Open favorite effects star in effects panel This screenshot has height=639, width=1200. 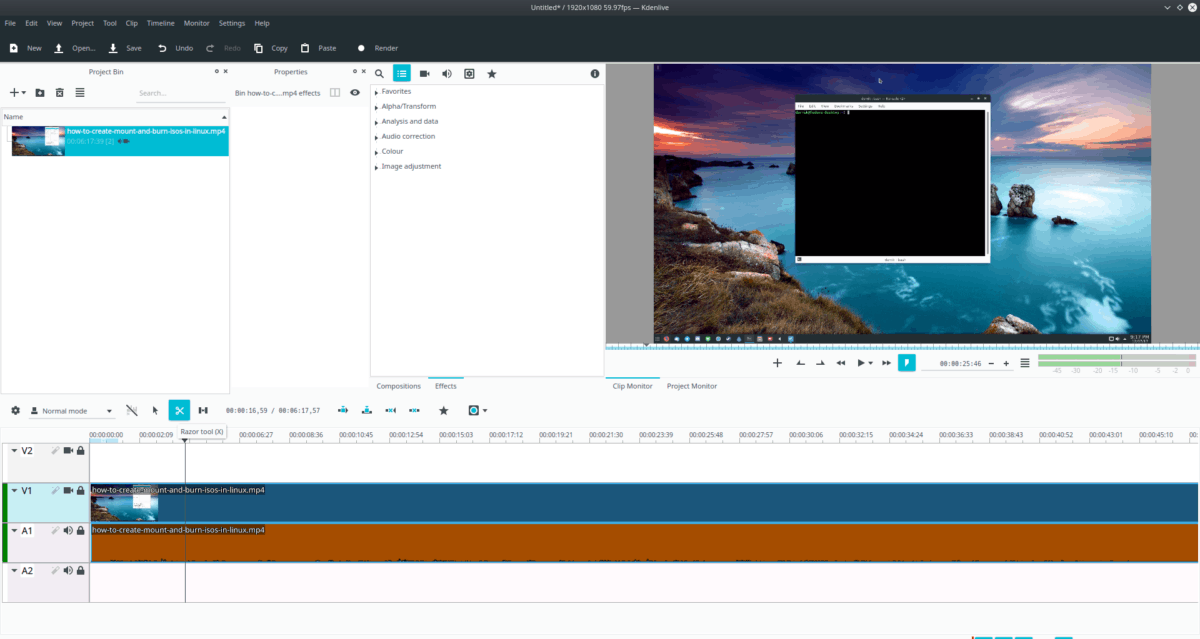492,74
